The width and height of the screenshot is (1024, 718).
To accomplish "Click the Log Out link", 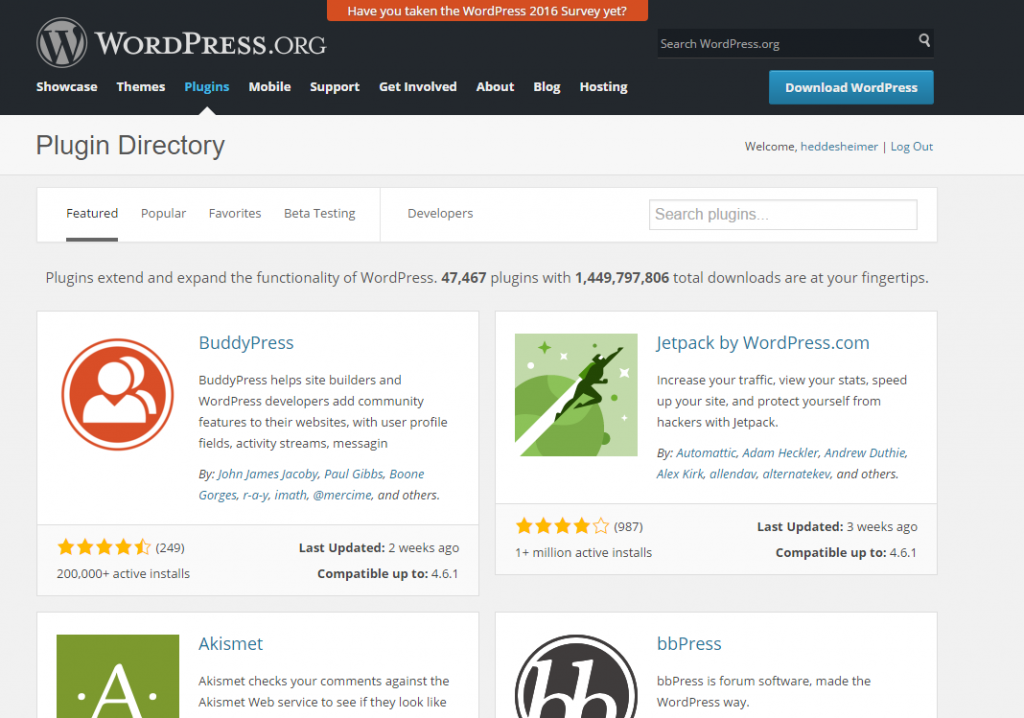I will (912, 146).
